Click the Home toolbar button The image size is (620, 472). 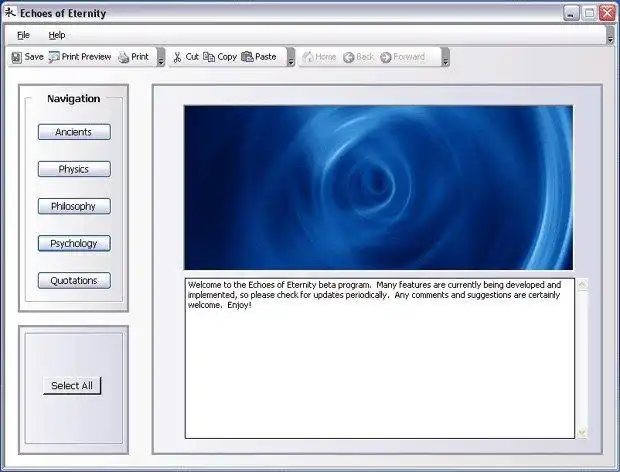point(319,57)
